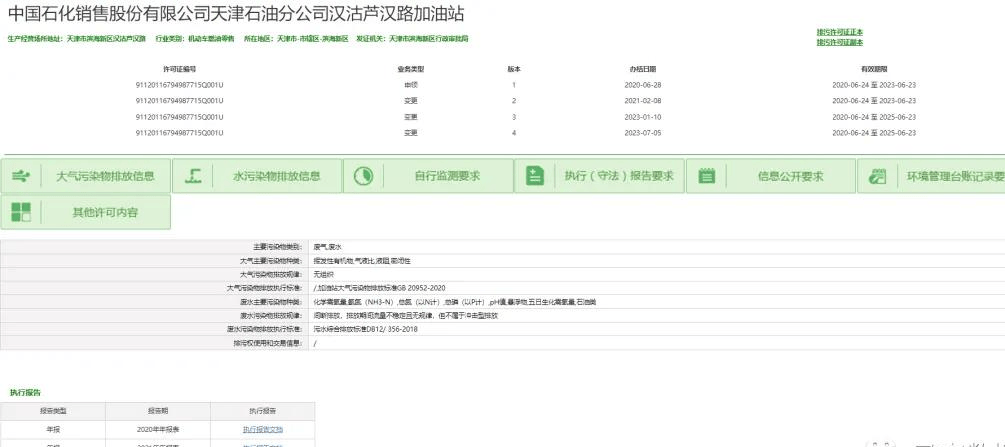Viewport: 1005px width, 447px height.
Task: Select the 主要污染物类别 label
Action: point(280,247)
